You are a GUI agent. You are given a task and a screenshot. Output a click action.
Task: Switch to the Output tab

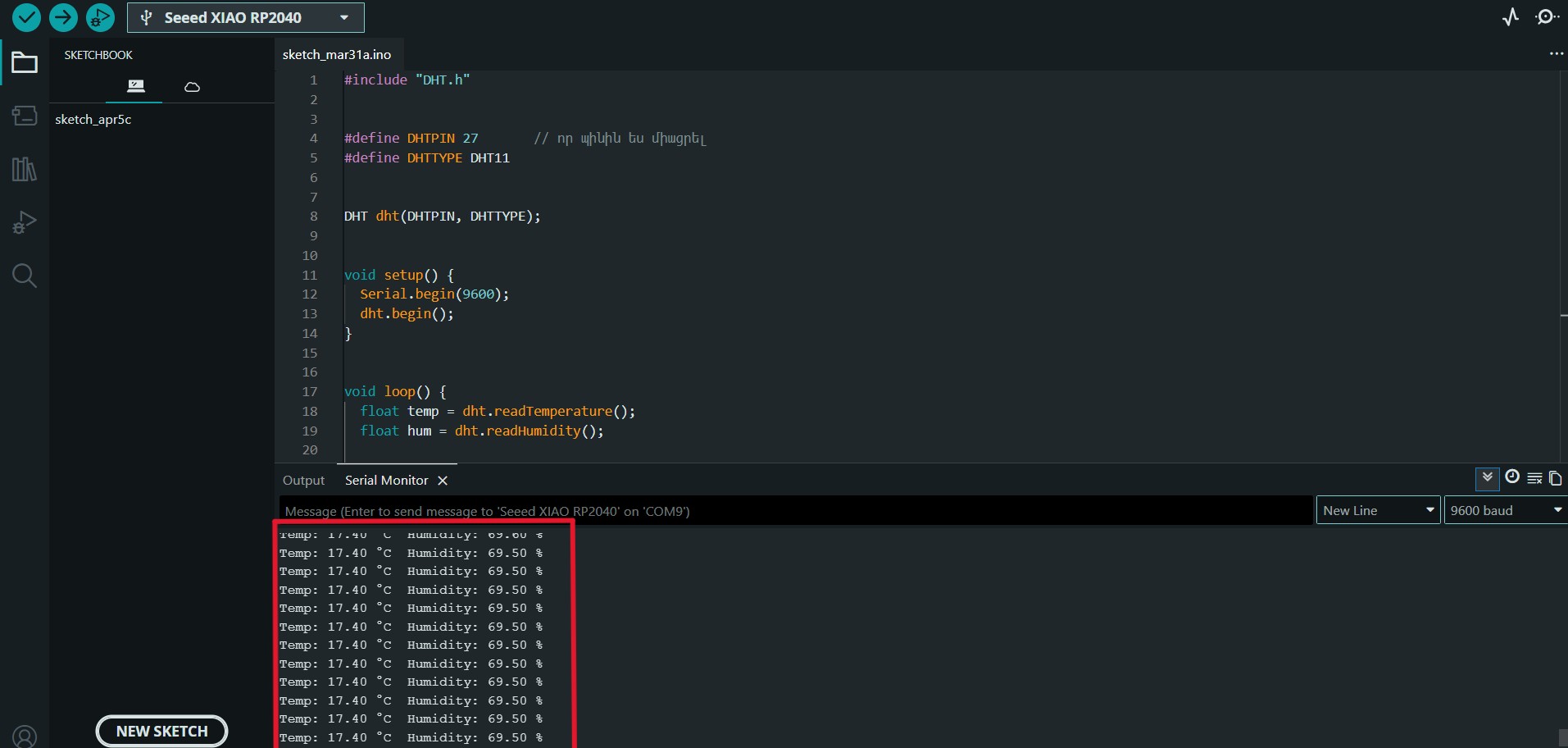(303, 481)
